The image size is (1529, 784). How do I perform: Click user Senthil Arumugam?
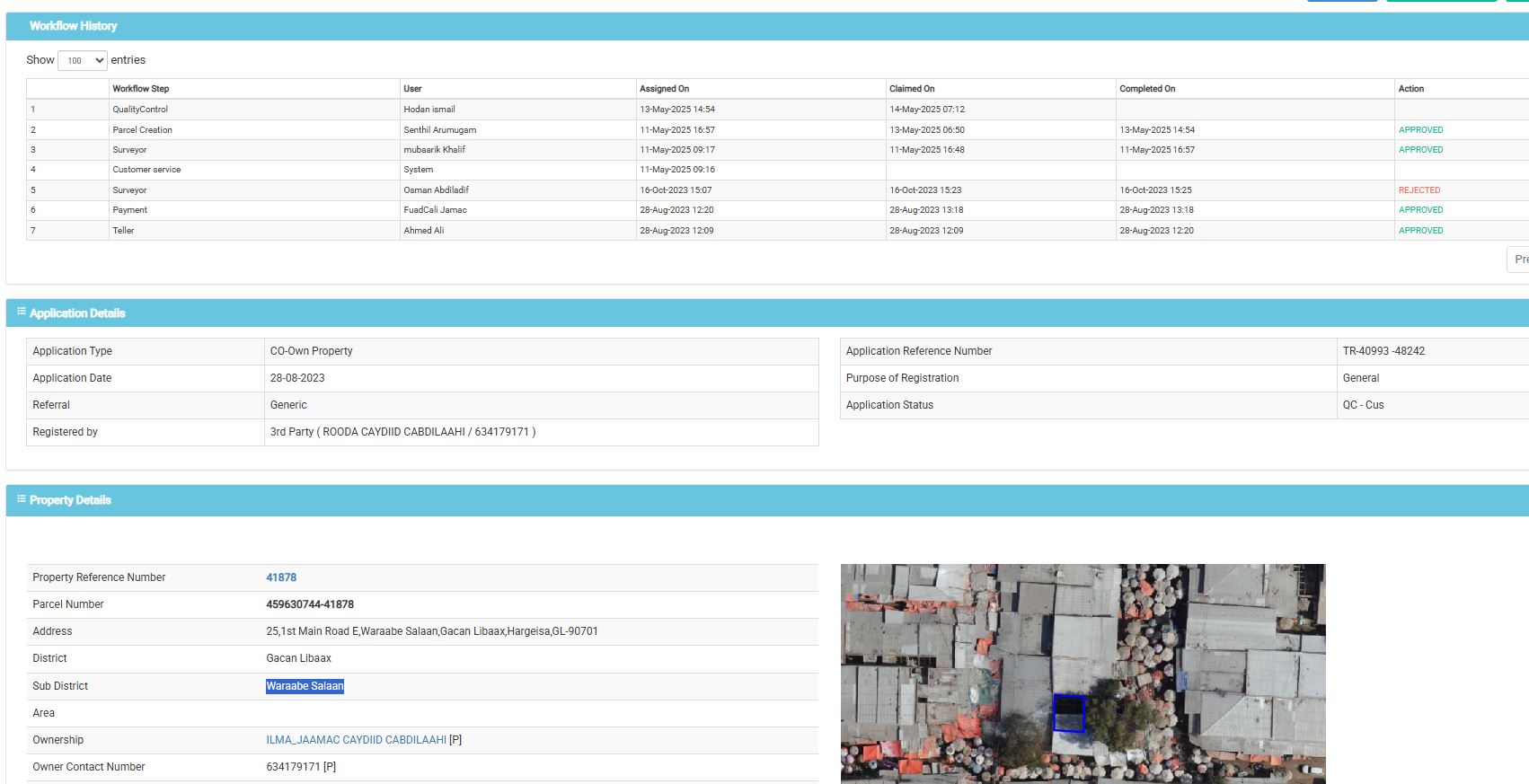tap(440, 130)
